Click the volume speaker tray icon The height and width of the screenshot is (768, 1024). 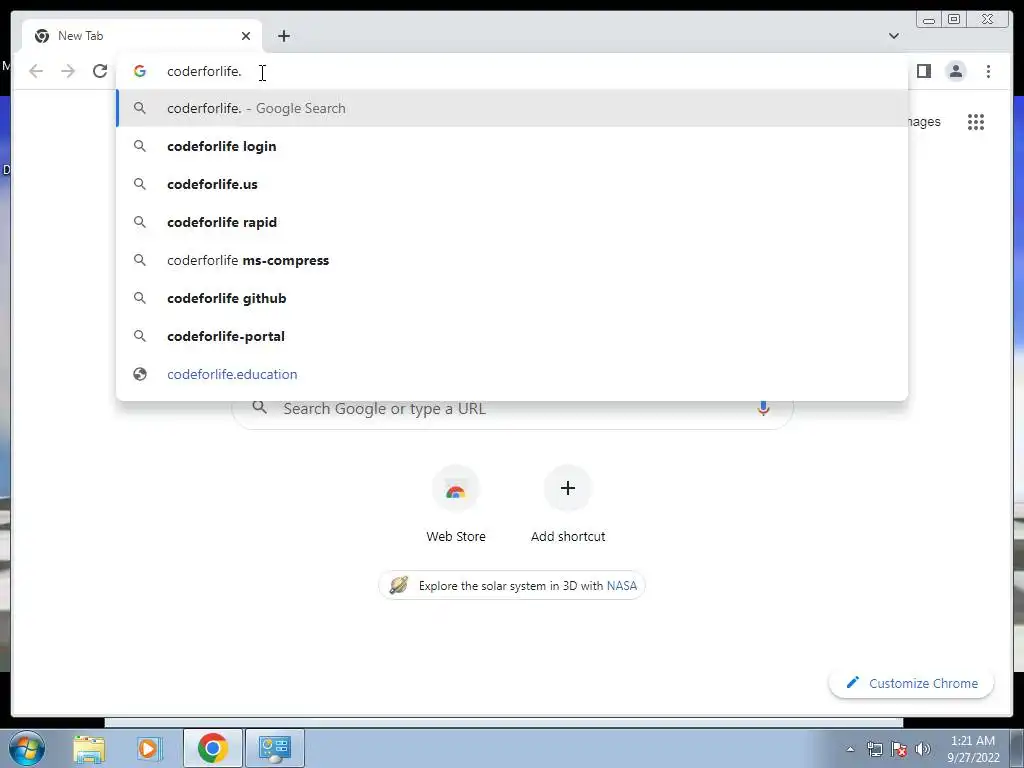(923, 749)
